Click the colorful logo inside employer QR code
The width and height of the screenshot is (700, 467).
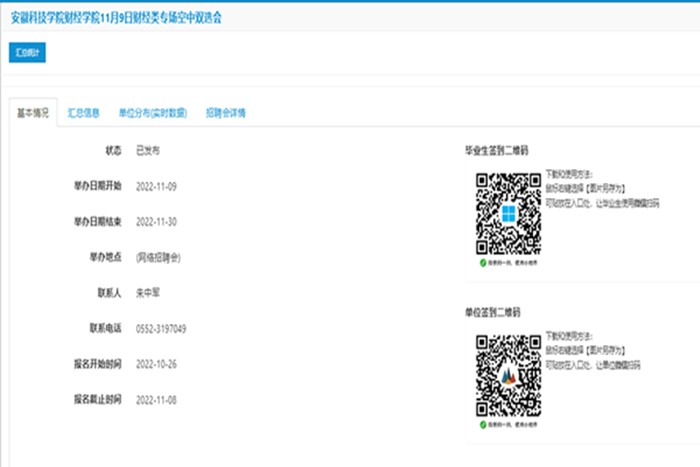coord(507,374)
